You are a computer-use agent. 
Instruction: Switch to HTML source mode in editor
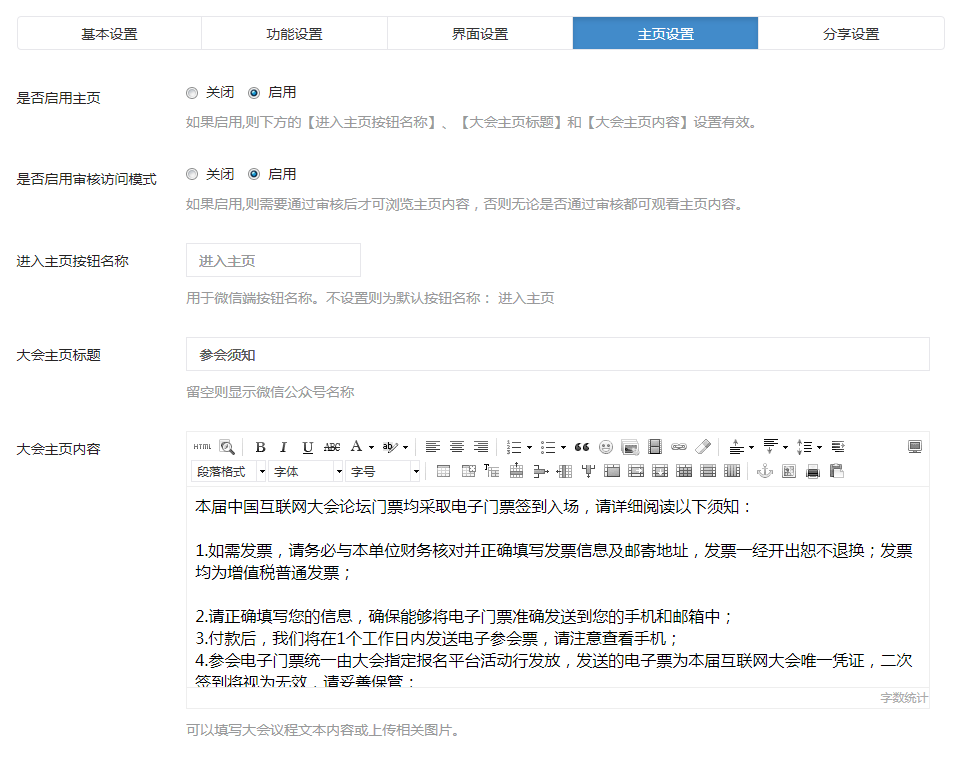(202, 447)
